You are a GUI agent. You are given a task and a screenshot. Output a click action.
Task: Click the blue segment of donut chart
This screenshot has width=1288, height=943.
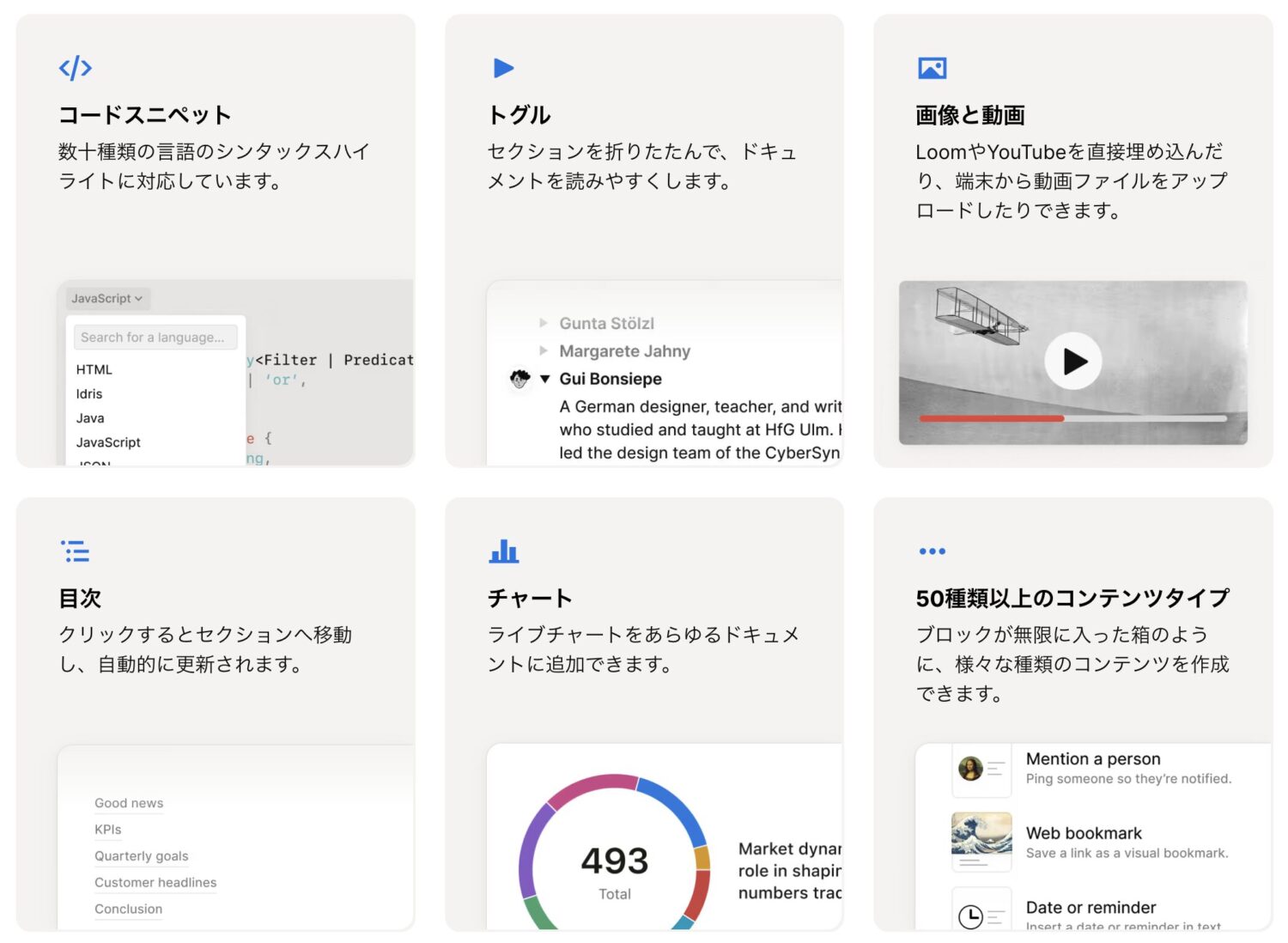677,806
